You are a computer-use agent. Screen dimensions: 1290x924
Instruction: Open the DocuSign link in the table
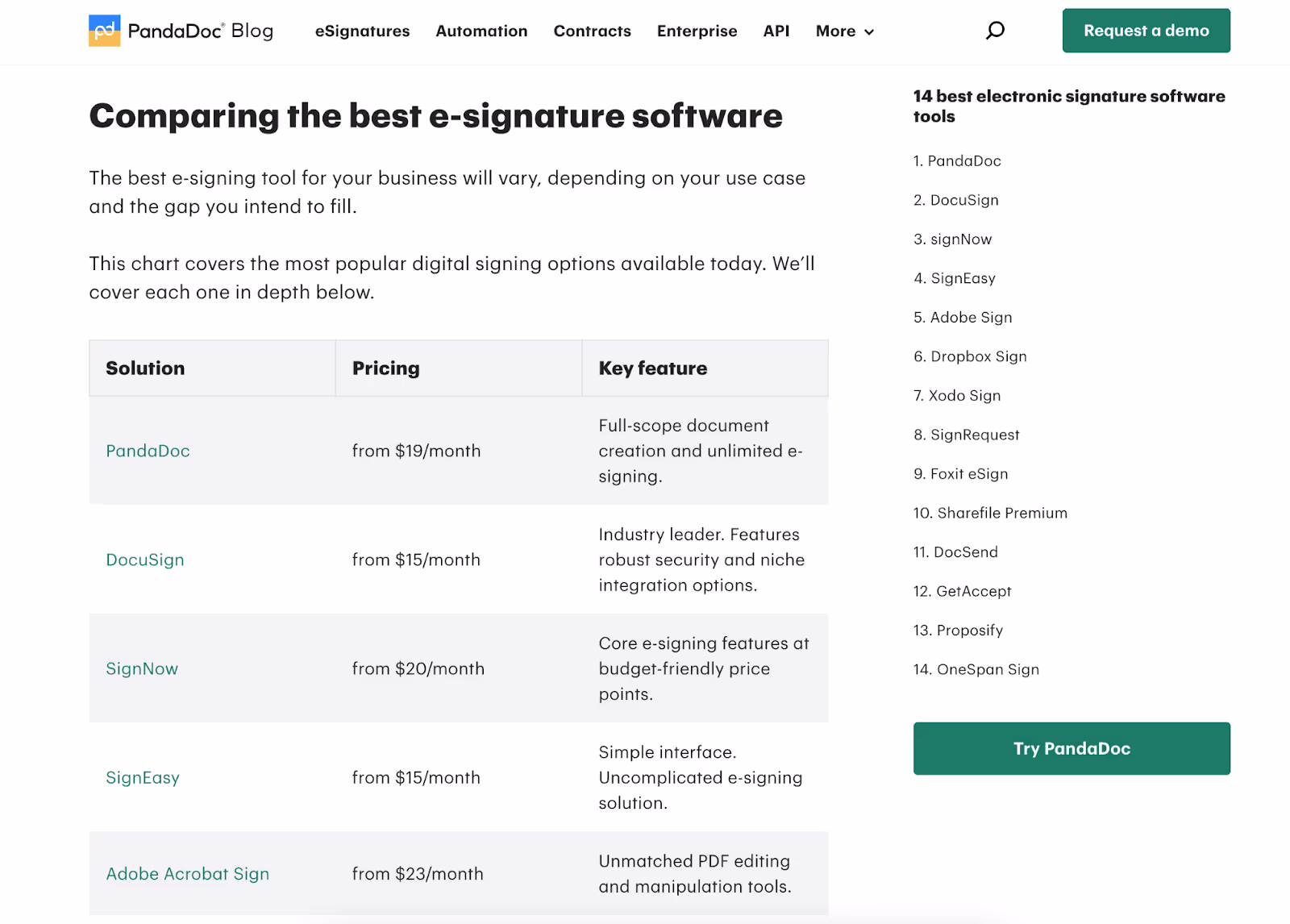pyautogui.click(x=145, y=560)
